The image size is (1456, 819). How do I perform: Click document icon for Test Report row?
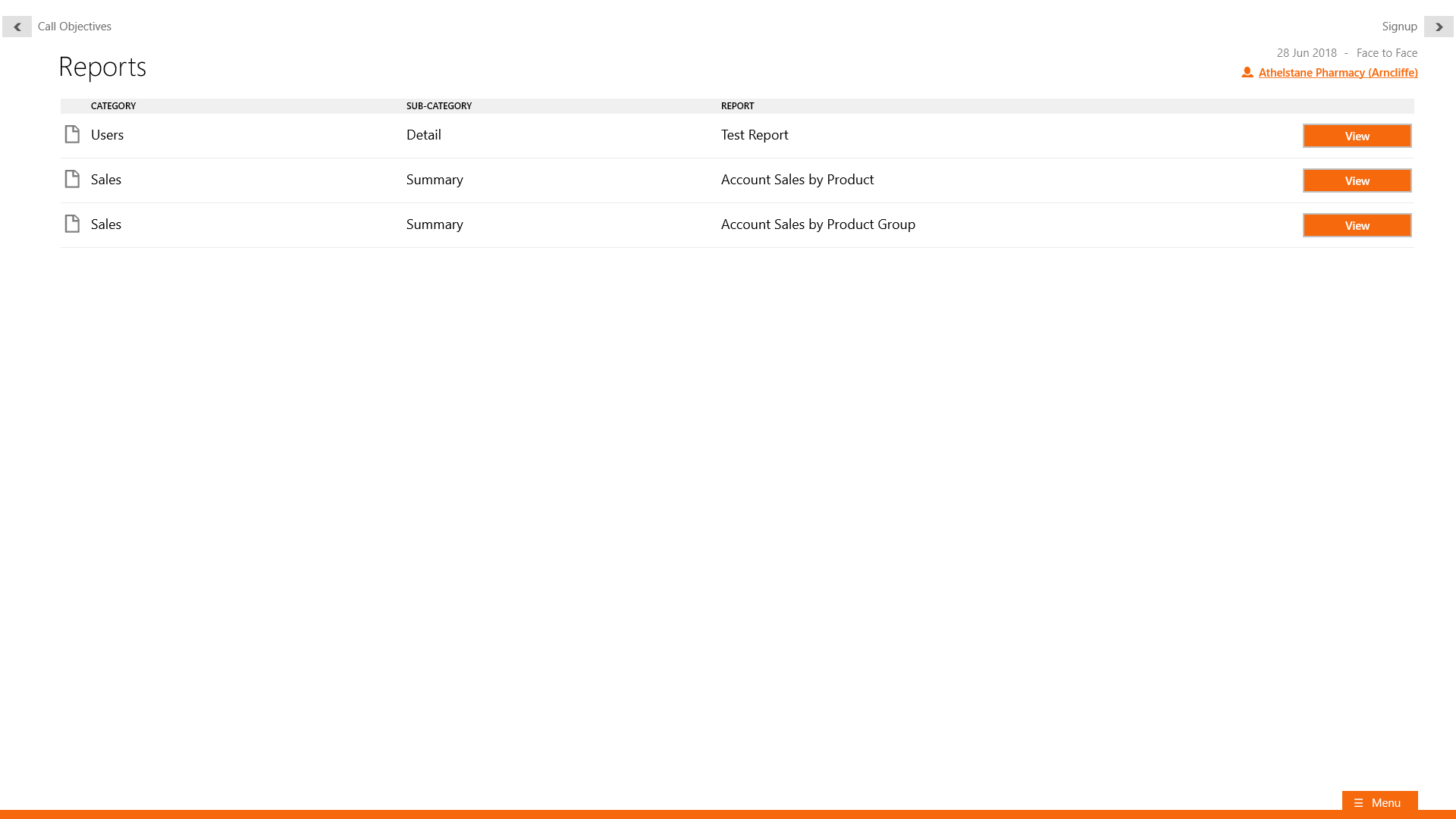[72, 135]
